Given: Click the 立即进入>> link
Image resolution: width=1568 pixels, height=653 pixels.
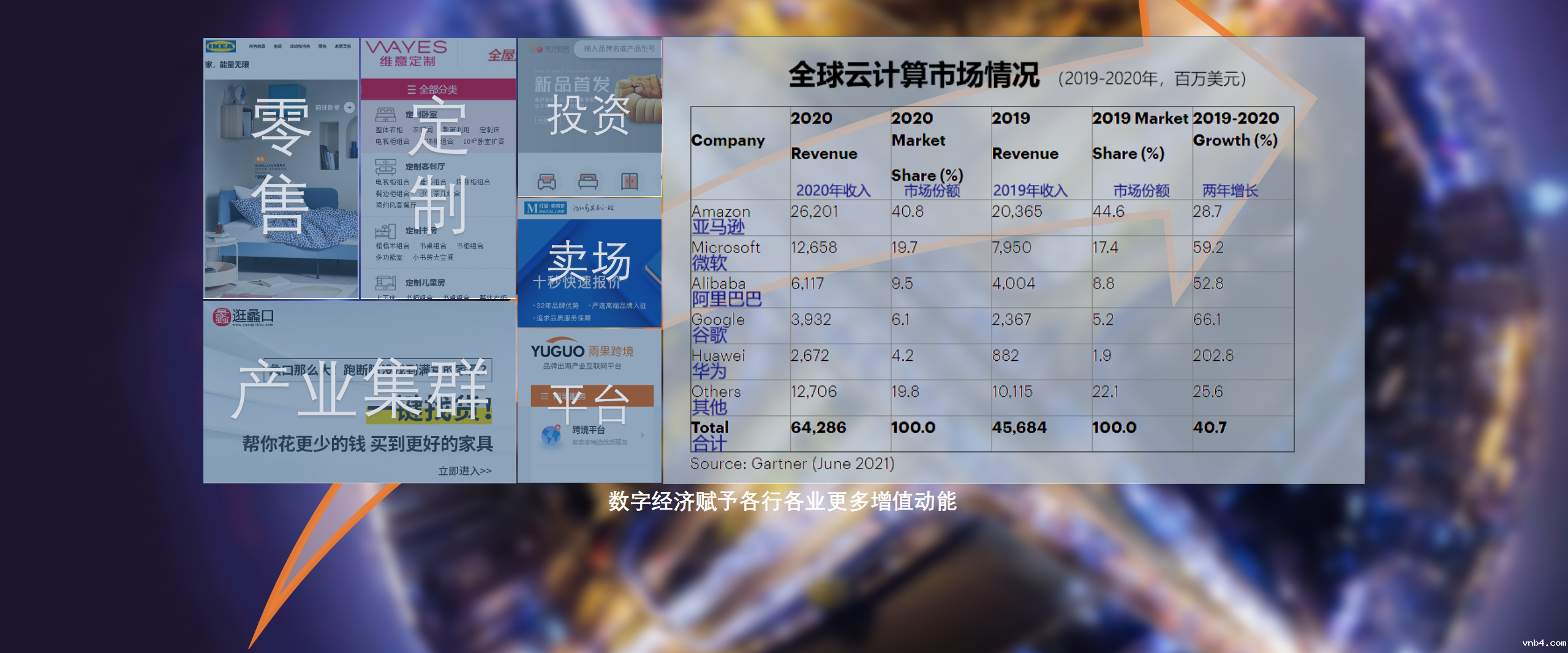Looking at the screenshot, I should click(x=464, y=470).
